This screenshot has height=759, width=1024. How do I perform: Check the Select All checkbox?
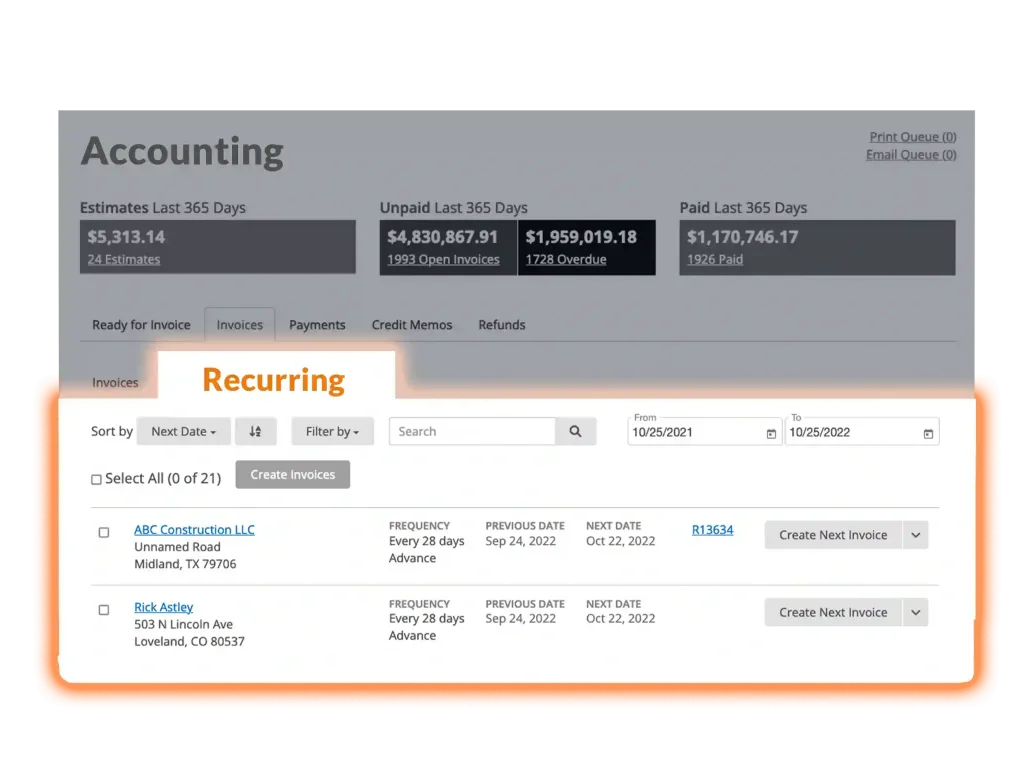[96, 479]
